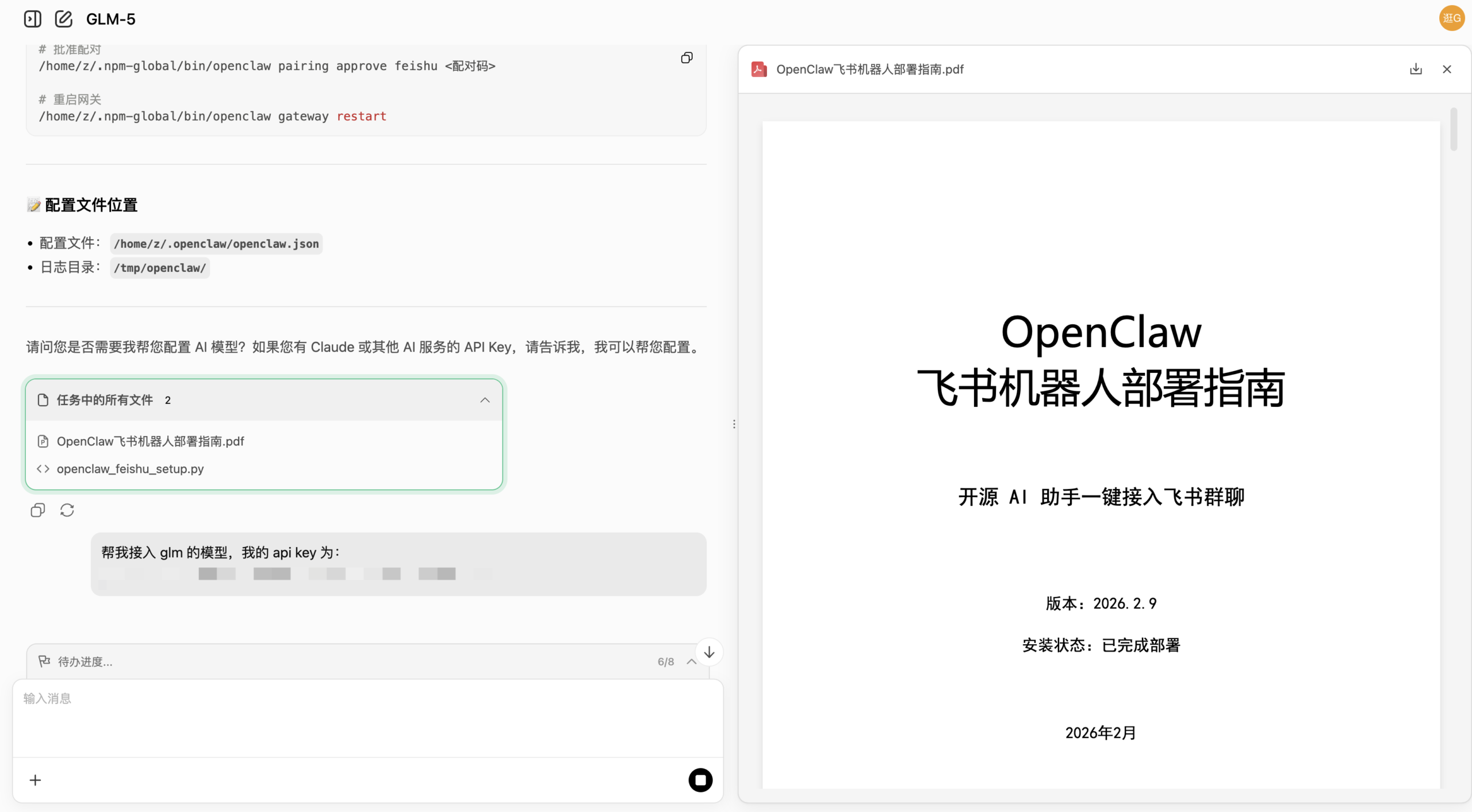Download the OpenClaw PDF with the download icon

coord(1416,69)
